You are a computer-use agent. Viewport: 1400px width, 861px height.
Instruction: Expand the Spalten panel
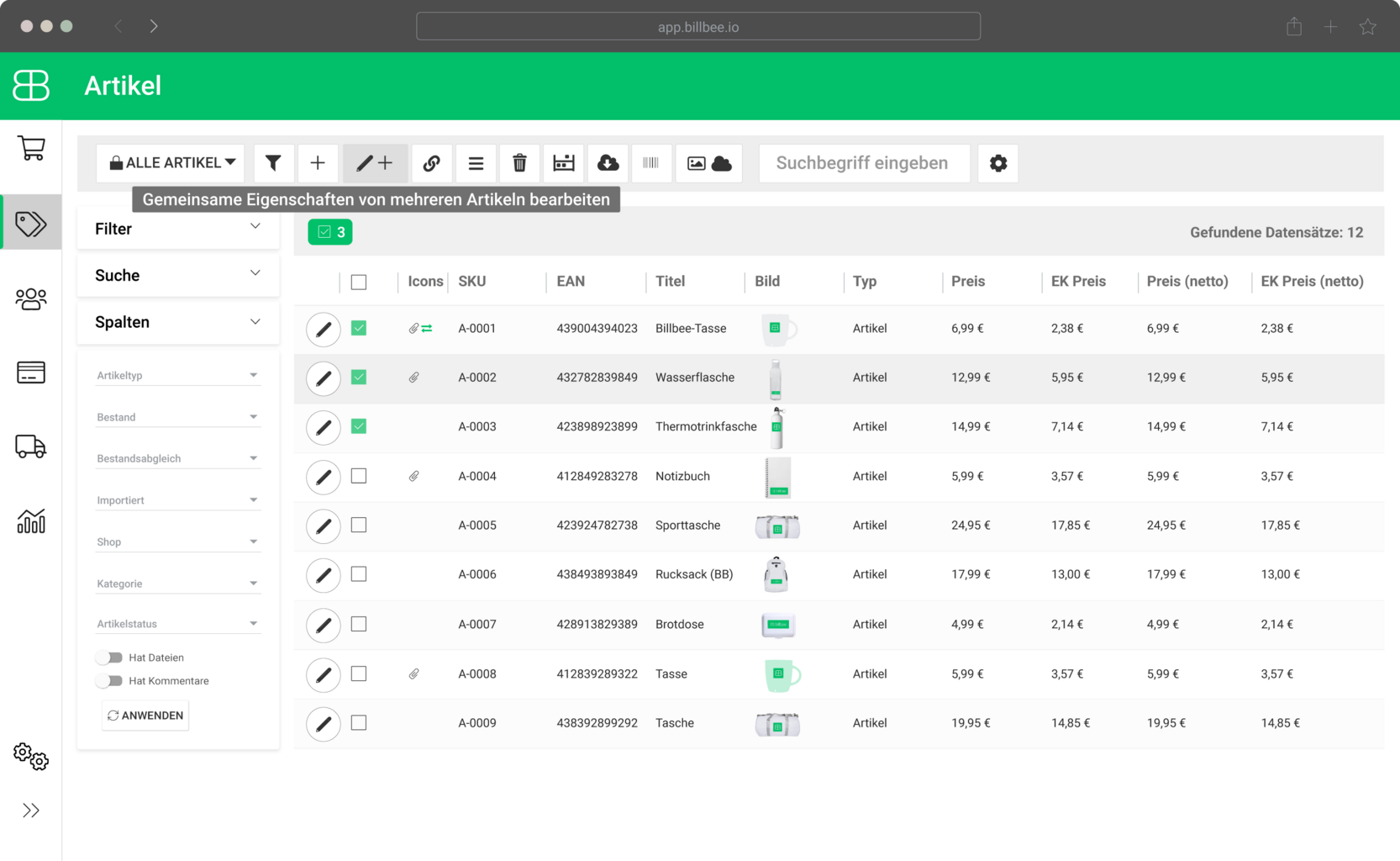(x=177, y=322)
